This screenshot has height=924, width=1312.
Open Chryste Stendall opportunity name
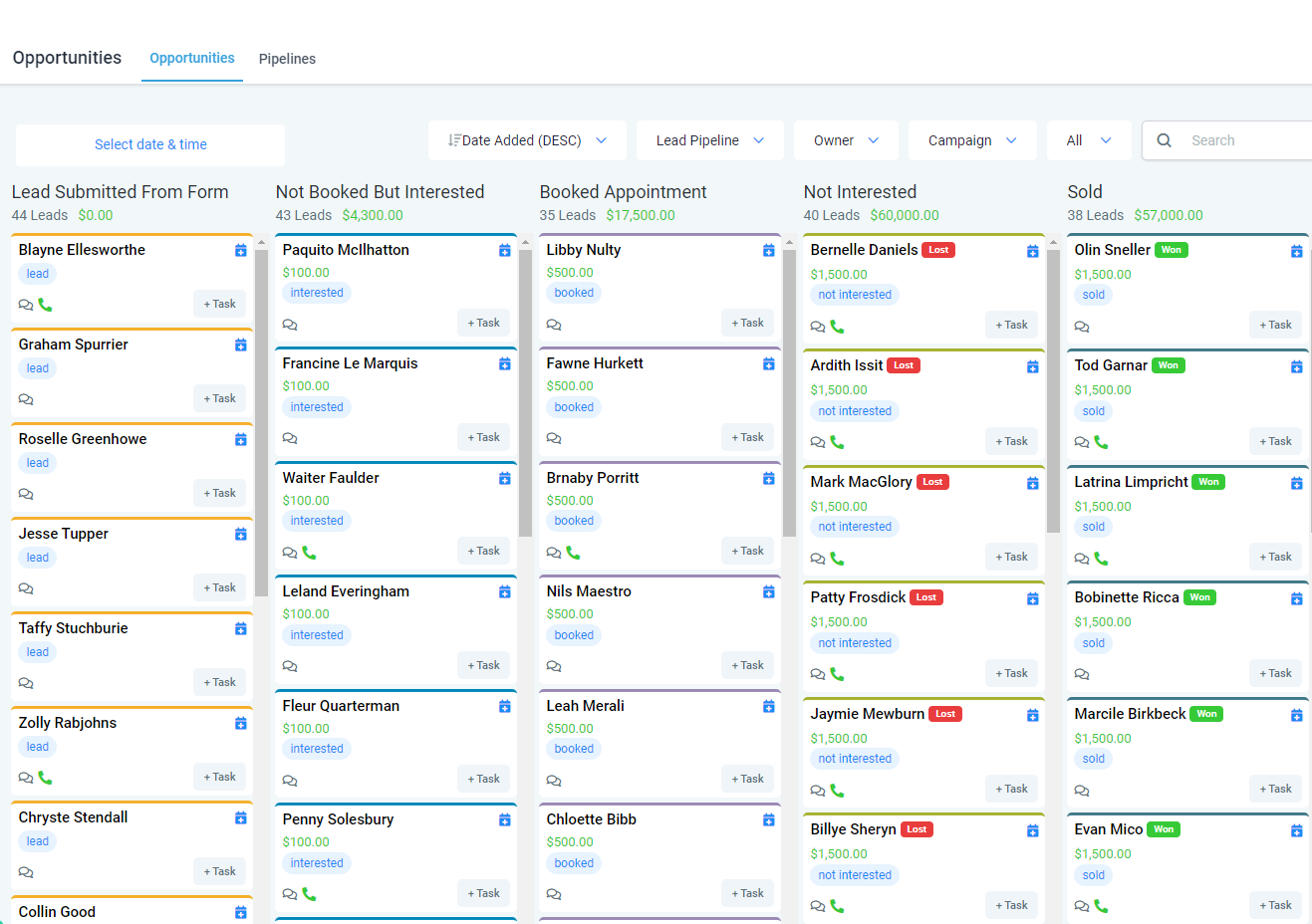[x=73, y=817]
